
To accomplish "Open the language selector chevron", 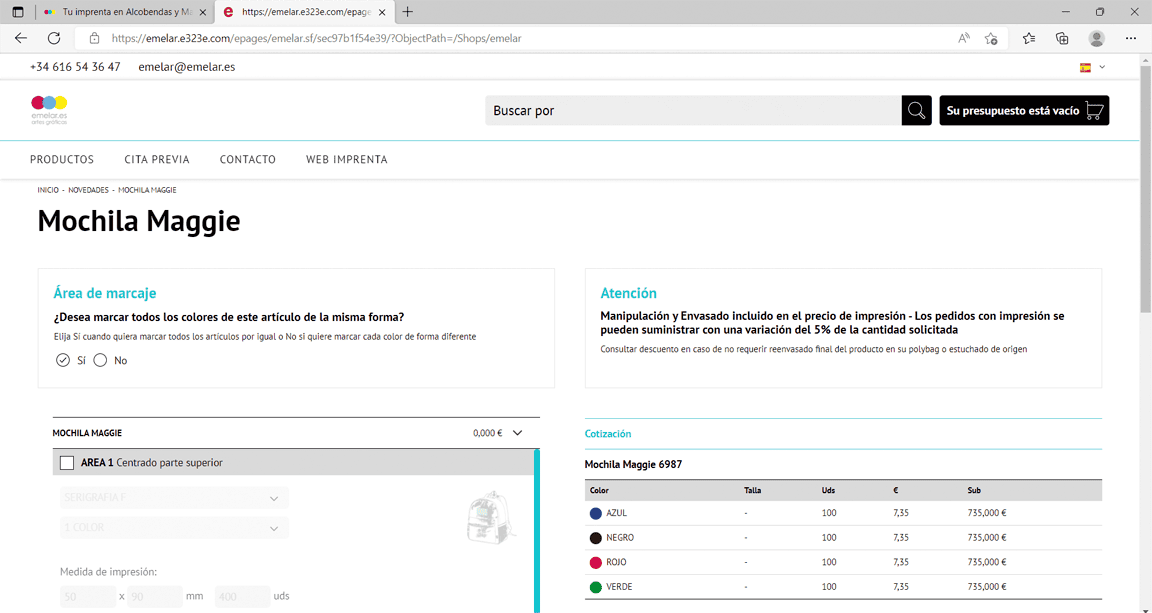I will (x=1102, y=67).
